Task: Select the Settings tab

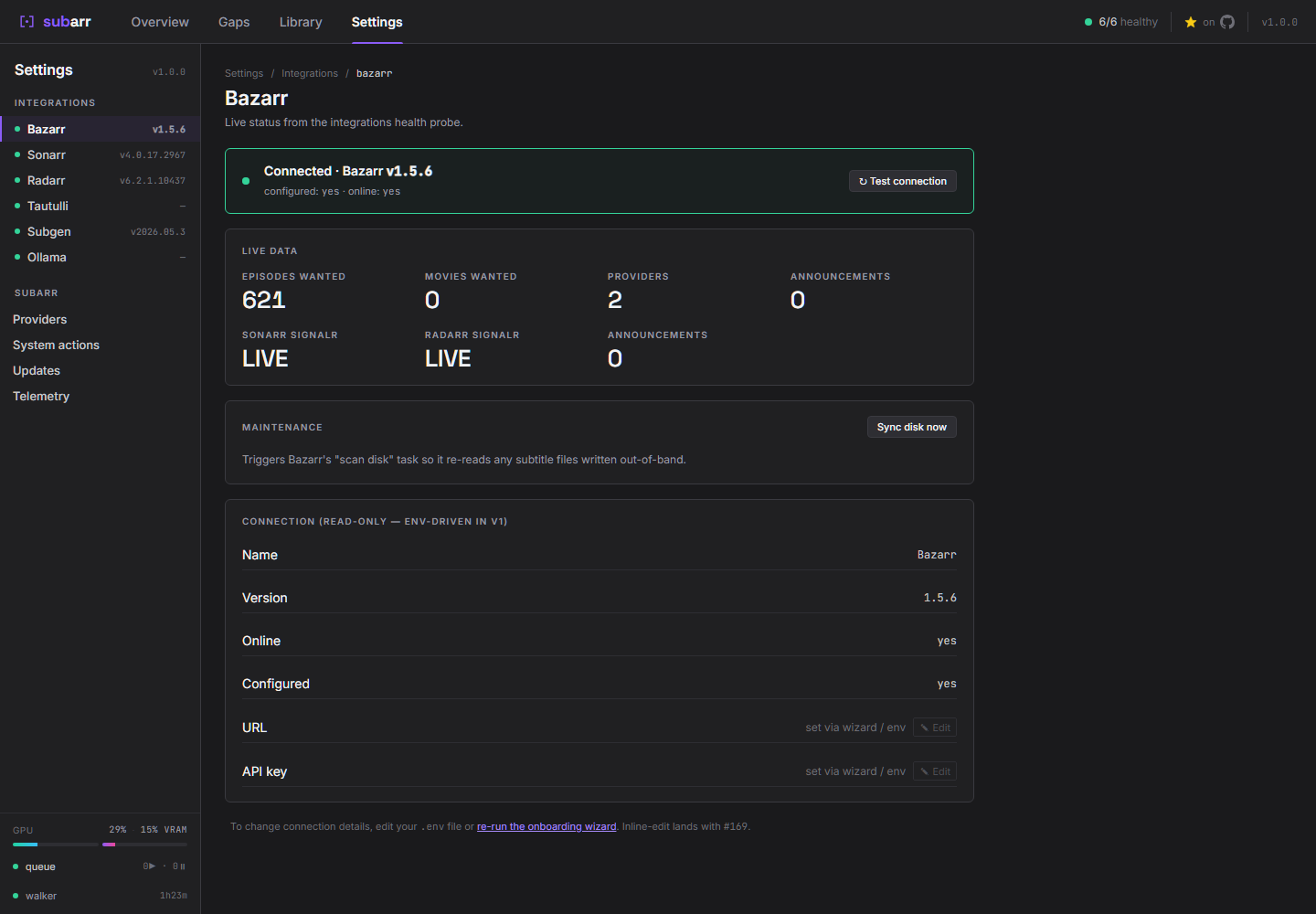Action: tap(377, 22)
